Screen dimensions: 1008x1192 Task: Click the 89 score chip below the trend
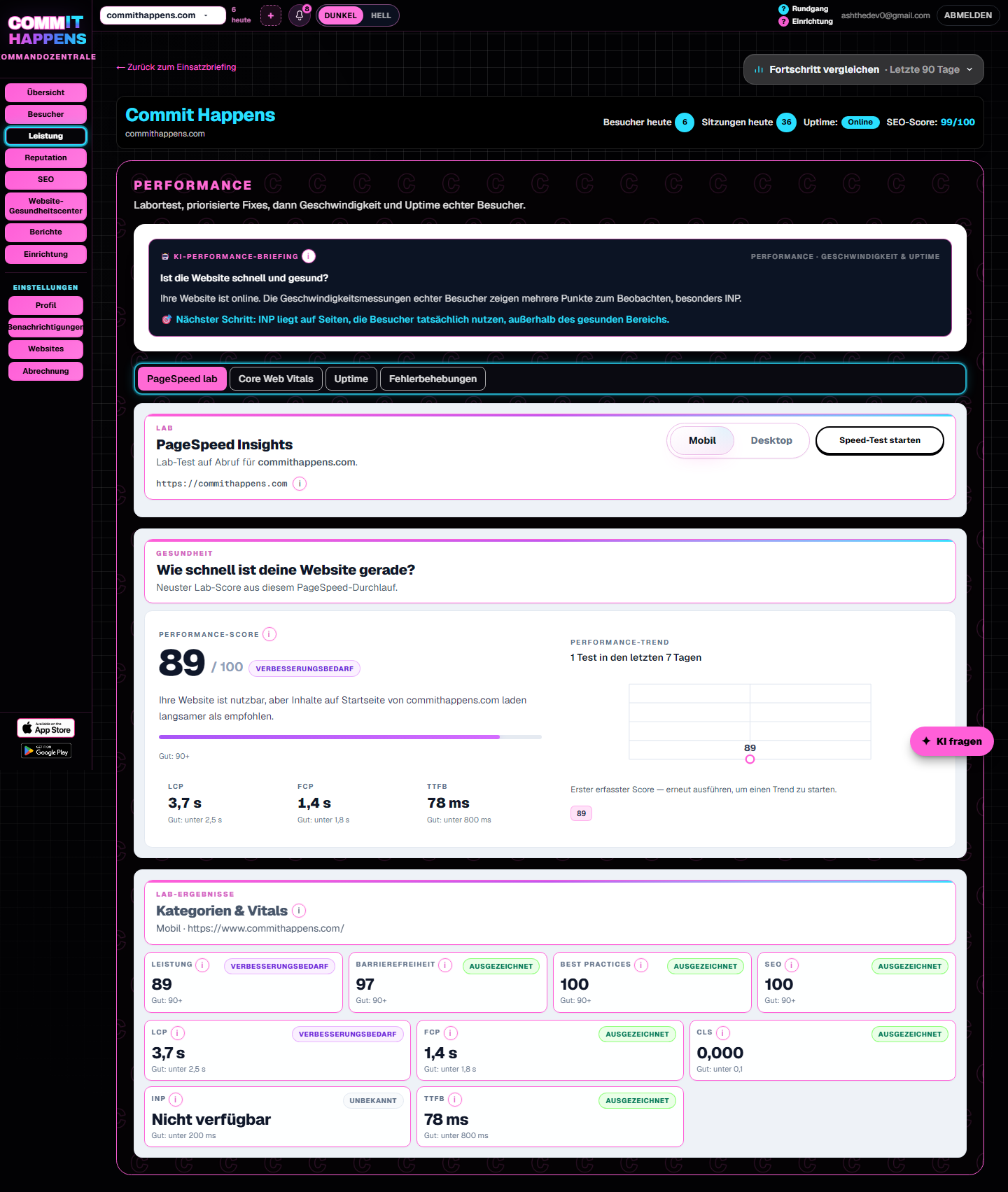pos(581,813)
